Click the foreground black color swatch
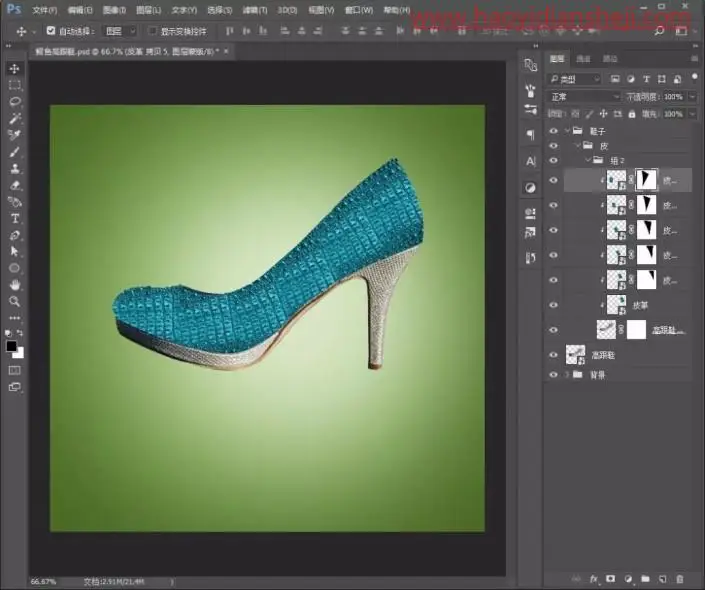This screenshot has height=590, width=705. [x=11, y=346]
